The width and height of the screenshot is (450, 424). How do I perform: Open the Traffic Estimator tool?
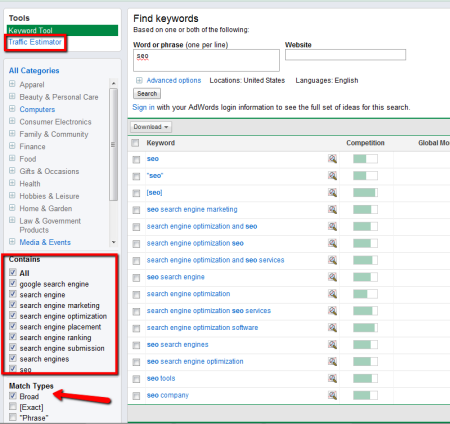click(35, 42)
